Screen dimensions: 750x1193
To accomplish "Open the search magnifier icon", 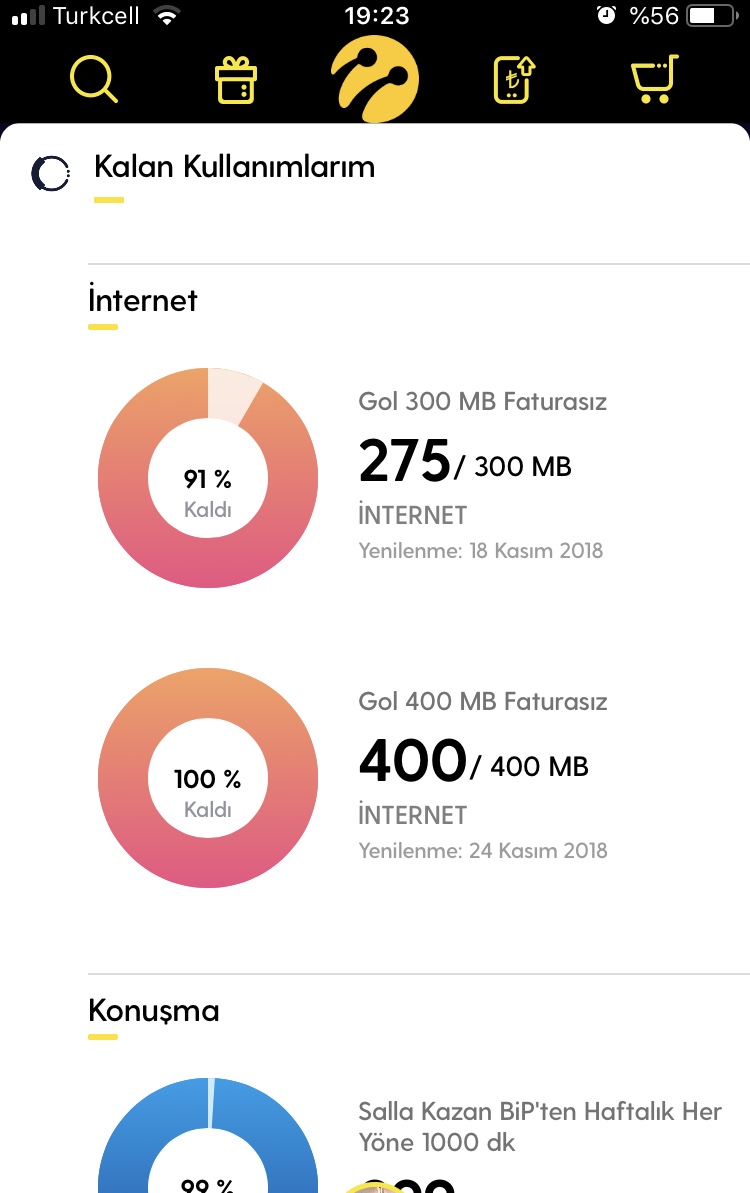I will coord(94,79).
